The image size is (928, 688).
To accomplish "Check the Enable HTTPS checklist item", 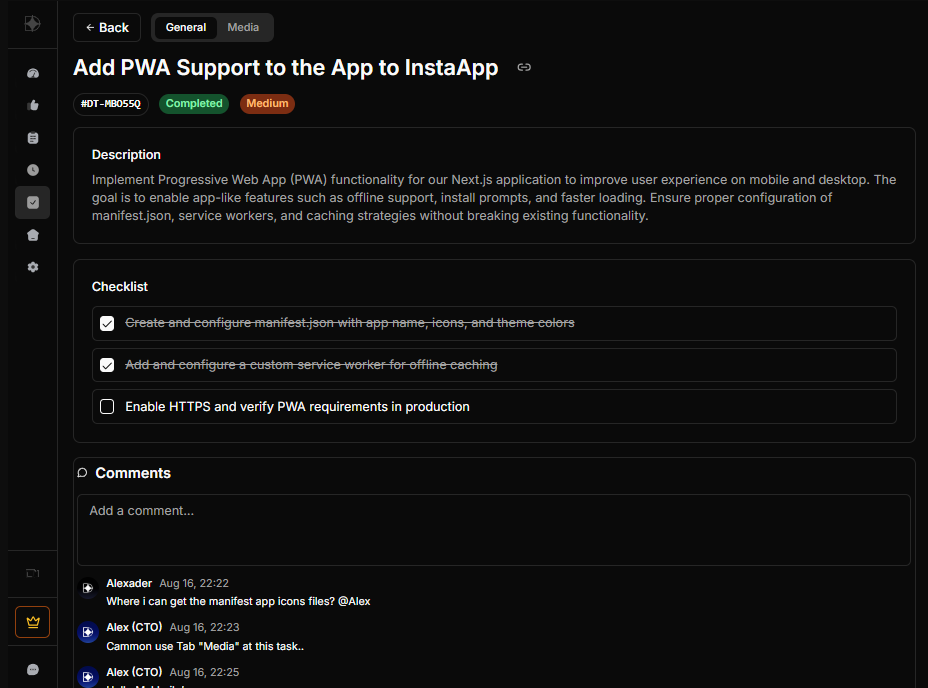I will coord(107,407).
